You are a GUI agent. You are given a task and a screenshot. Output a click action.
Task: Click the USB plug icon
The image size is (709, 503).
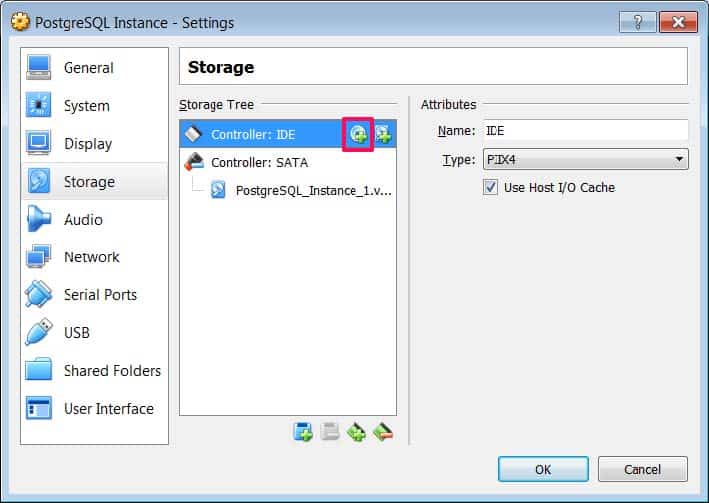point(38,332)
